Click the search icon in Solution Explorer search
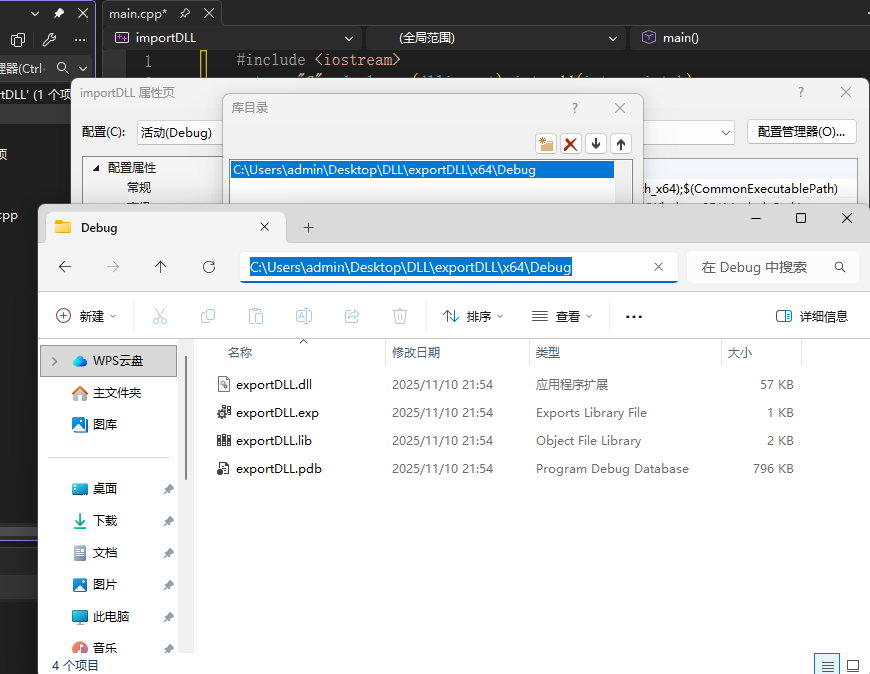 (63, 68)
